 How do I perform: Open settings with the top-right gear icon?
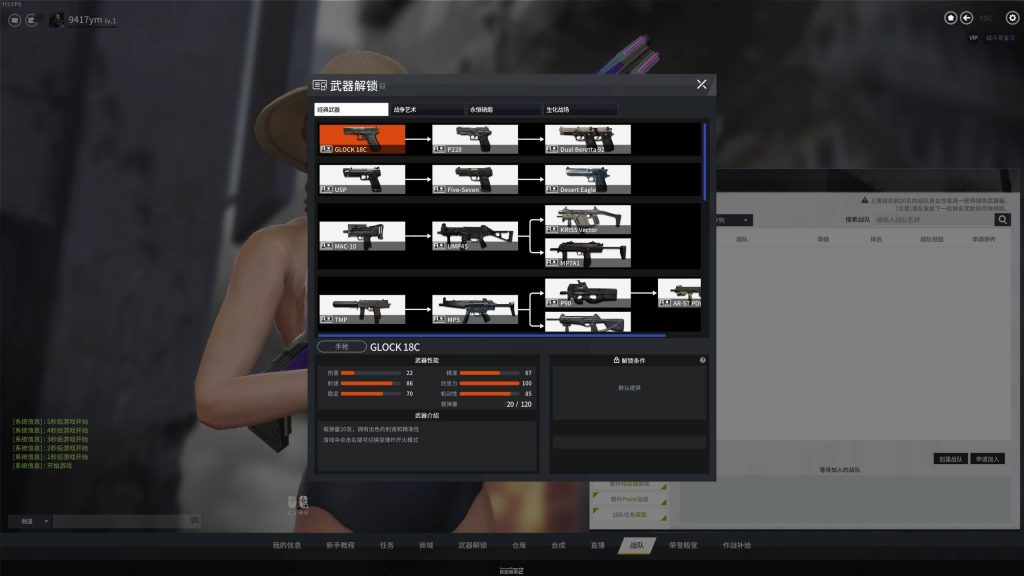(1011, 18)
